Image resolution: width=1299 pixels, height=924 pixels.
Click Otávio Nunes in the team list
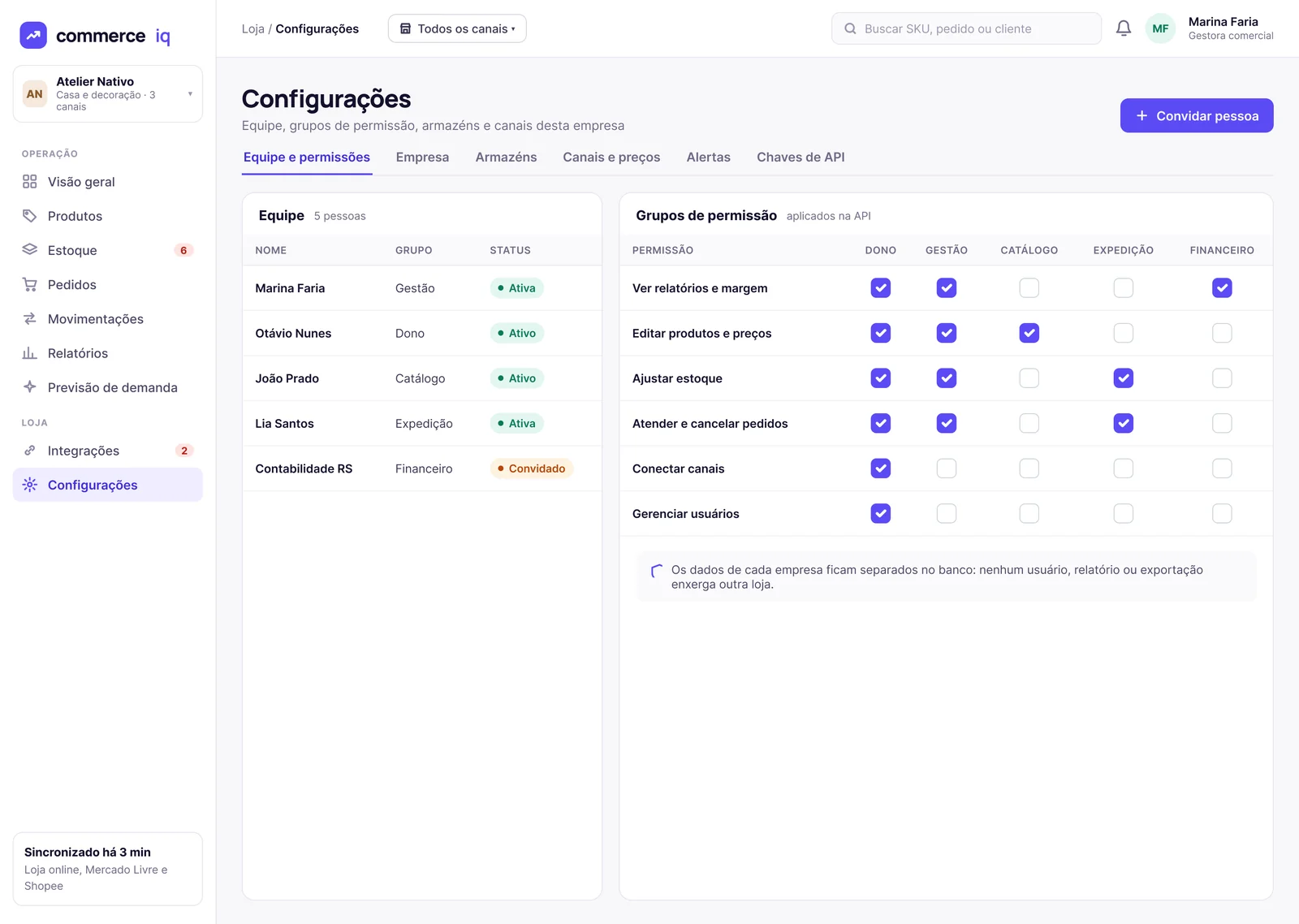click(x=293, y=334)
